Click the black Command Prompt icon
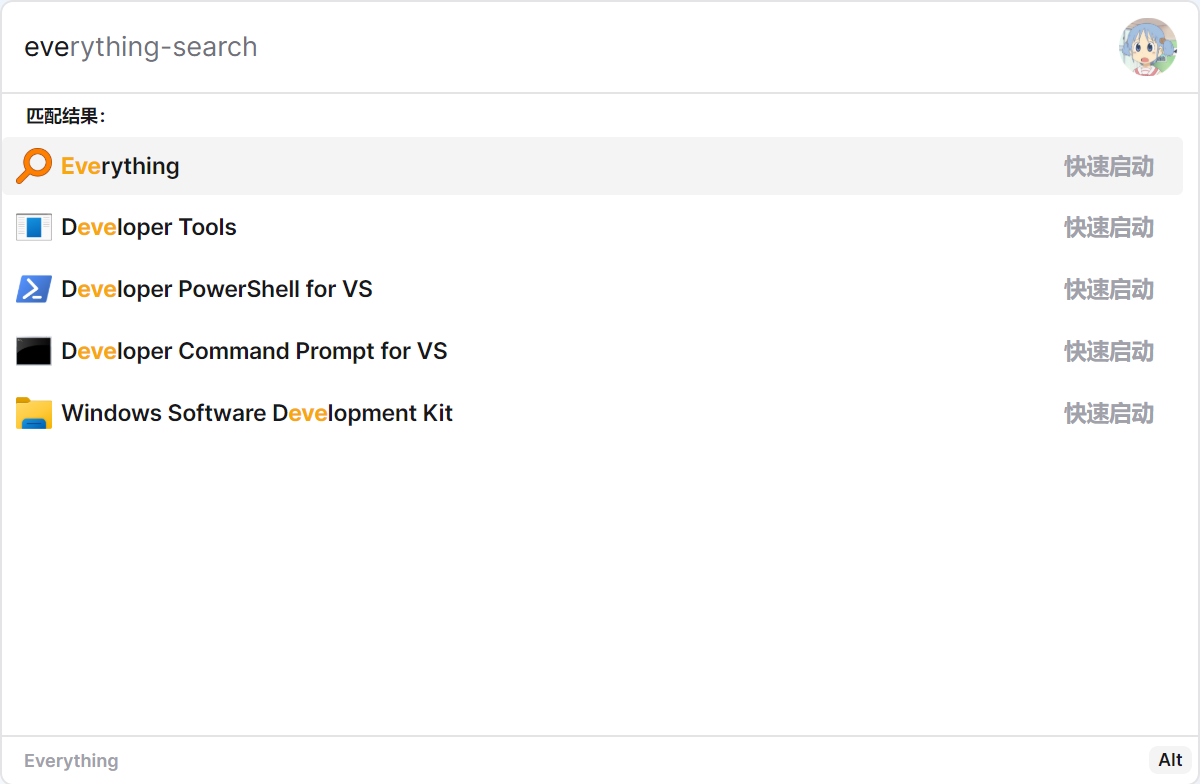This screenshot has width=1200, height=784. point(34,352)
